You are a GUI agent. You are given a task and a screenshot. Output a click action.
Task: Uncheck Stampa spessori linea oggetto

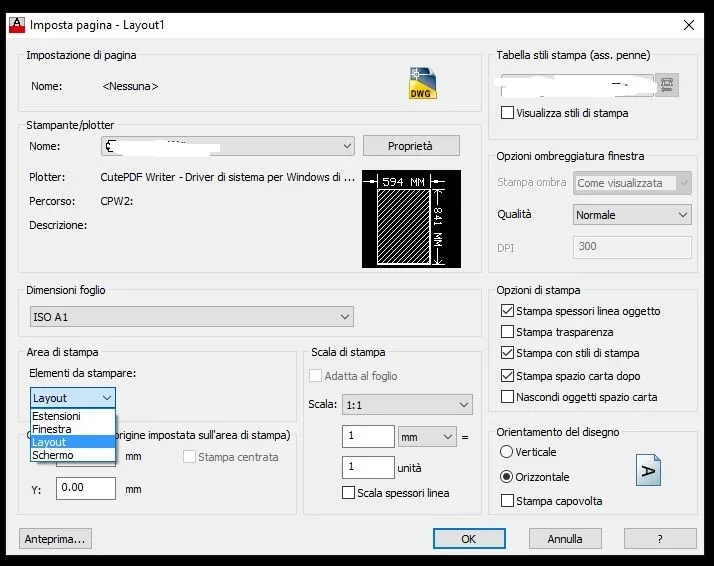(507, 311)
